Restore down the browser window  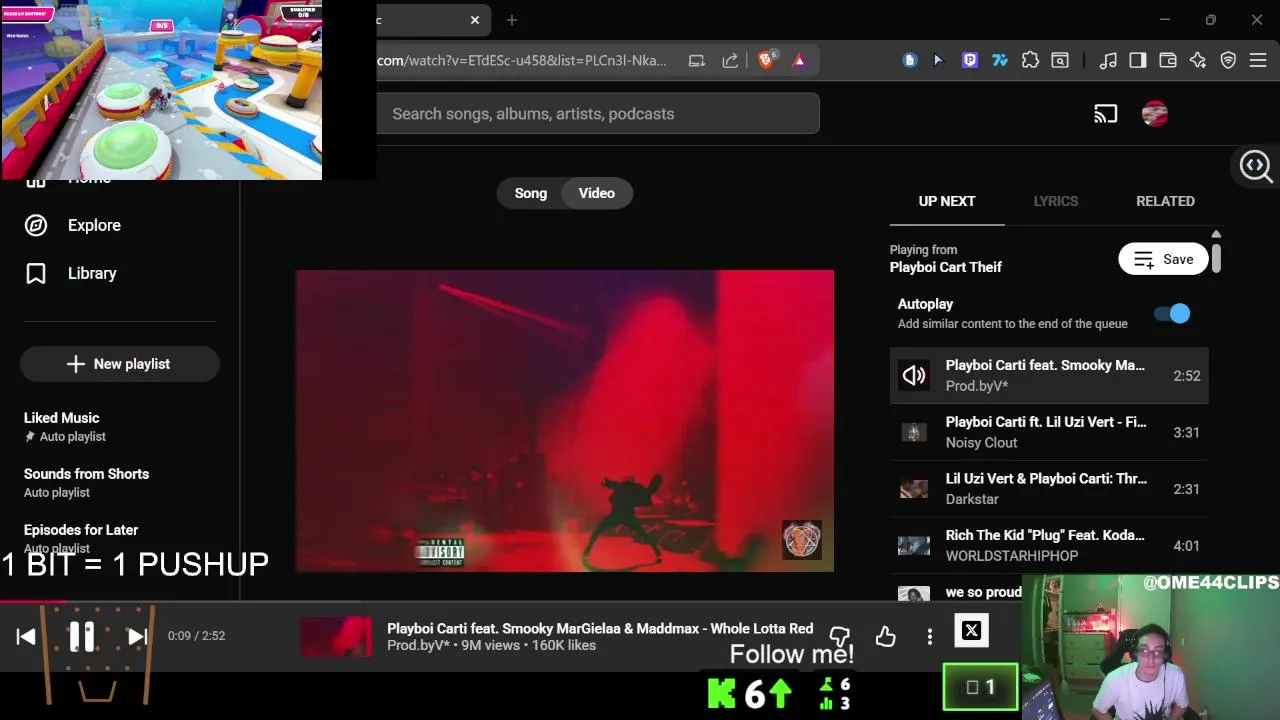point(1210,20)
